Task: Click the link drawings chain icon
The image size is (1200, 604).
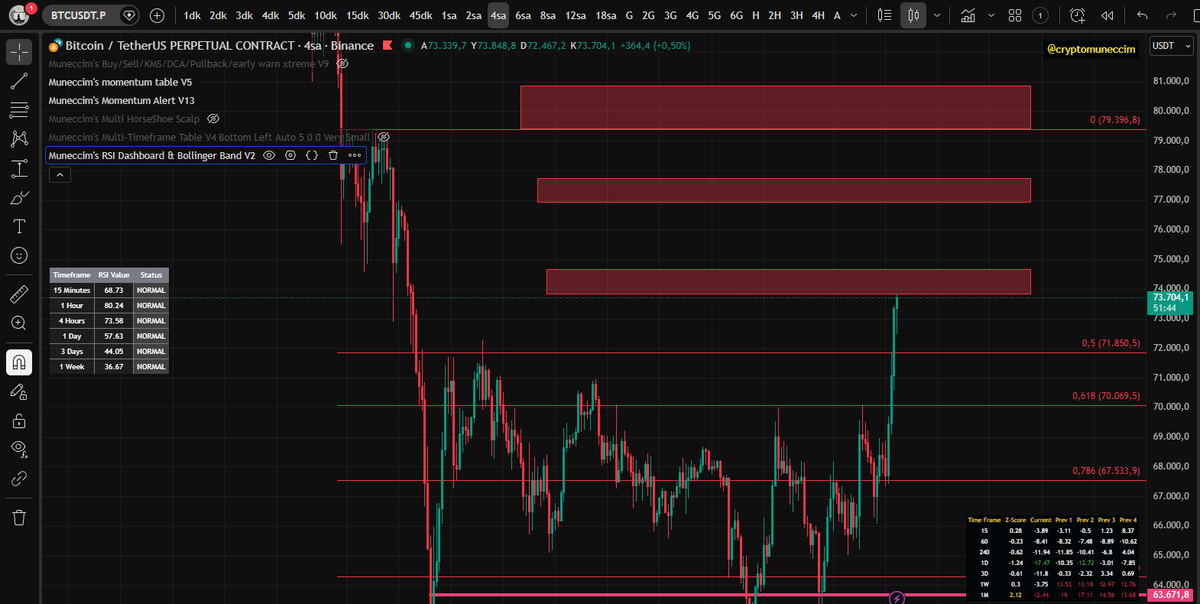Action: tap(18, 478)
